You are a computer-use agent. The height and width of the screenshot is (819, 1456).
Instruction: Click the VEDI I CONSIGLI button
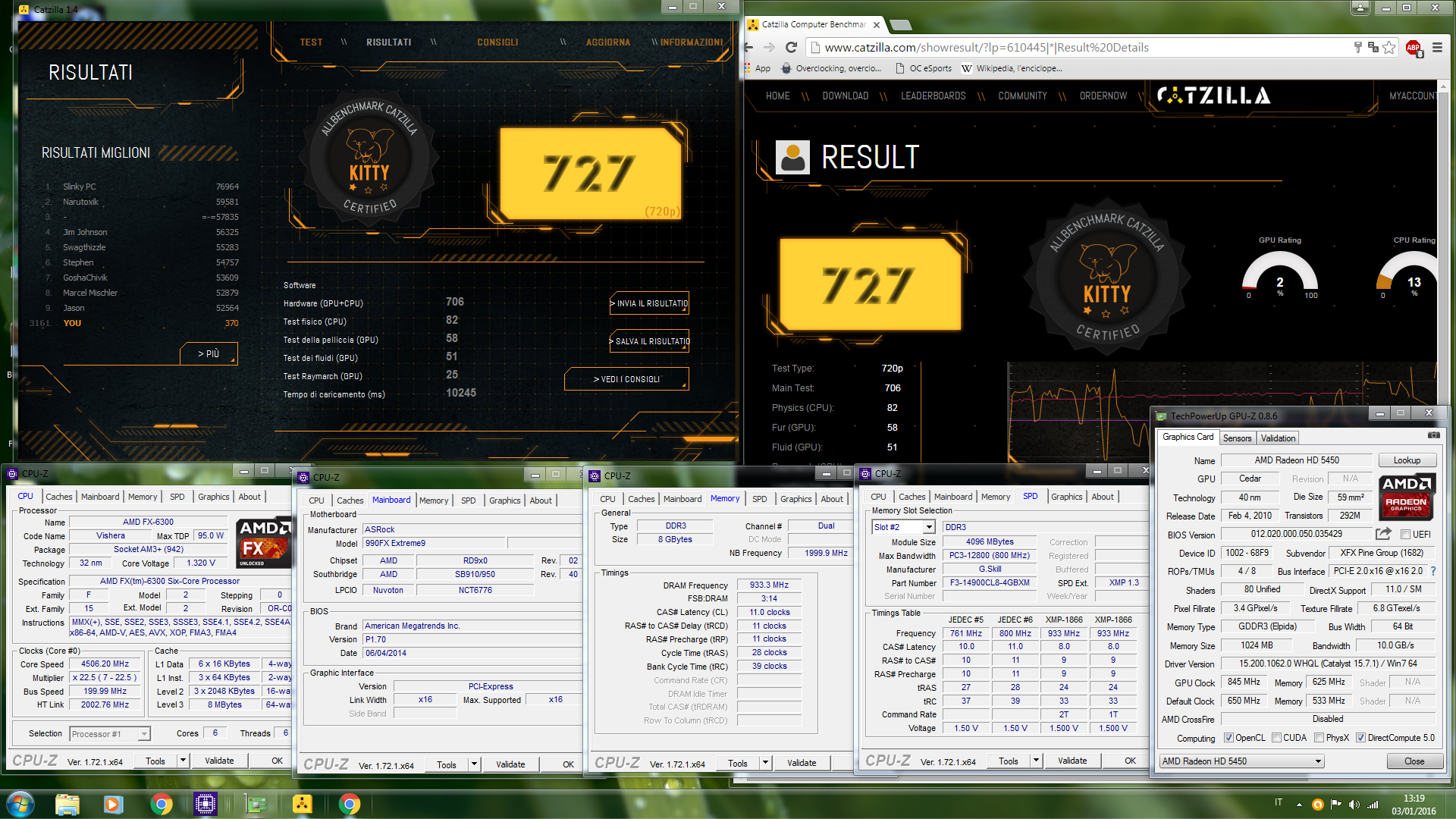tap(626, 379)
